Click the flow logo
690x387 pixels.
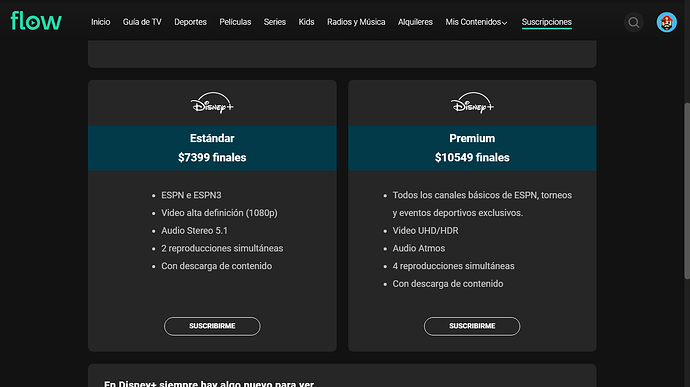(36, 21)
